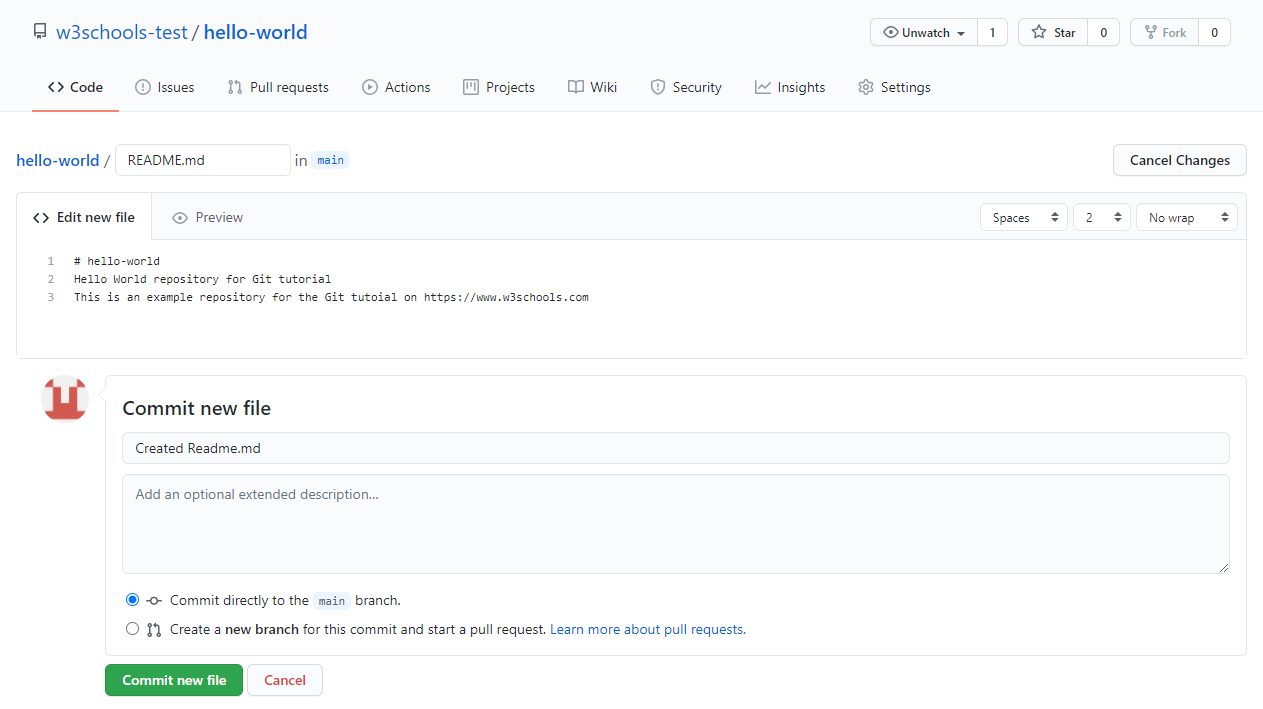Screen dimensions: 1263x709
Task: Click the Settings gear icon
Action: click(x=865, y=87)
